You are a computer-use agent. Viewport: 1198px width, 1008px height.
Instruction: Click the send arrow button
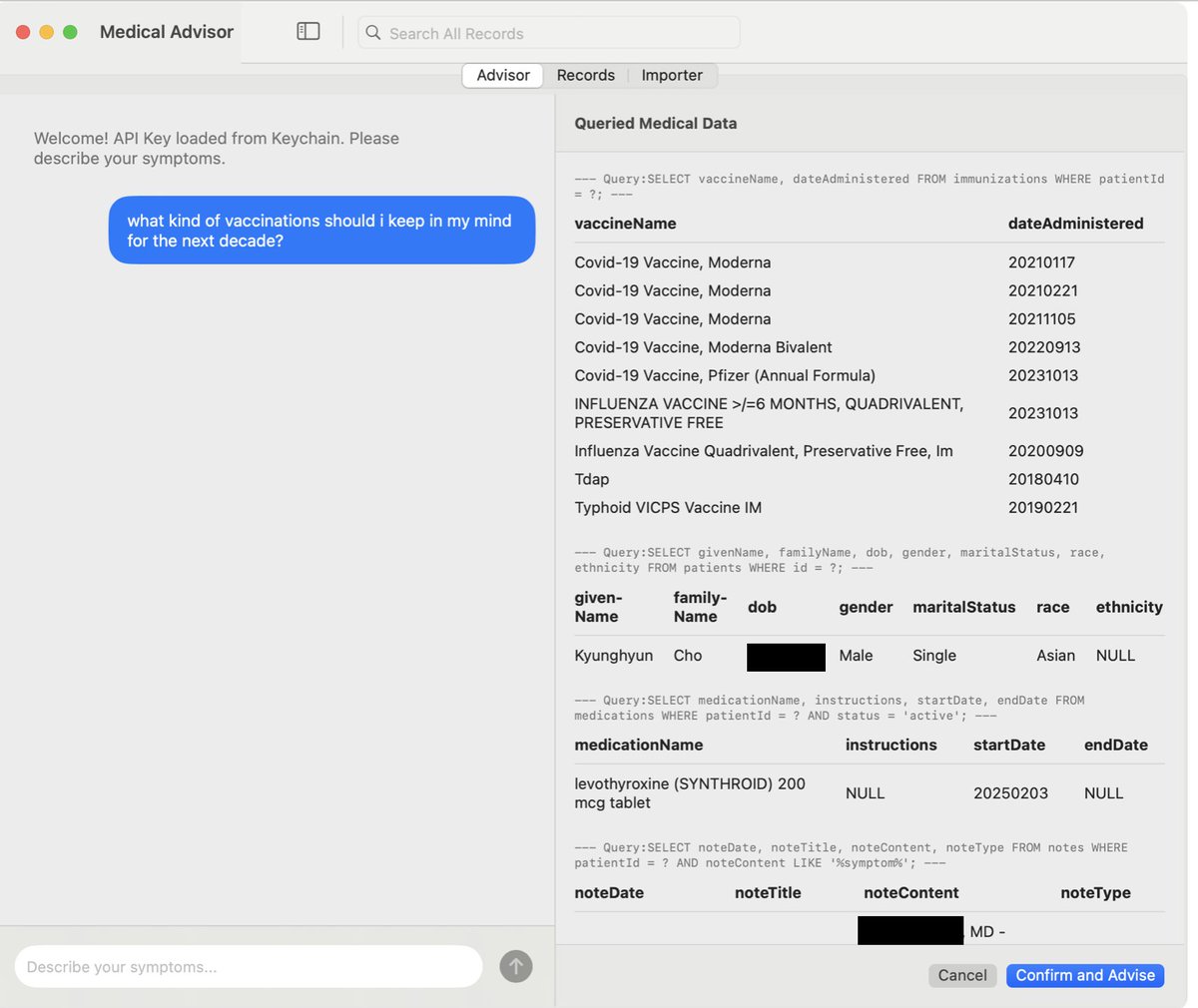click(x=515, y=966)
